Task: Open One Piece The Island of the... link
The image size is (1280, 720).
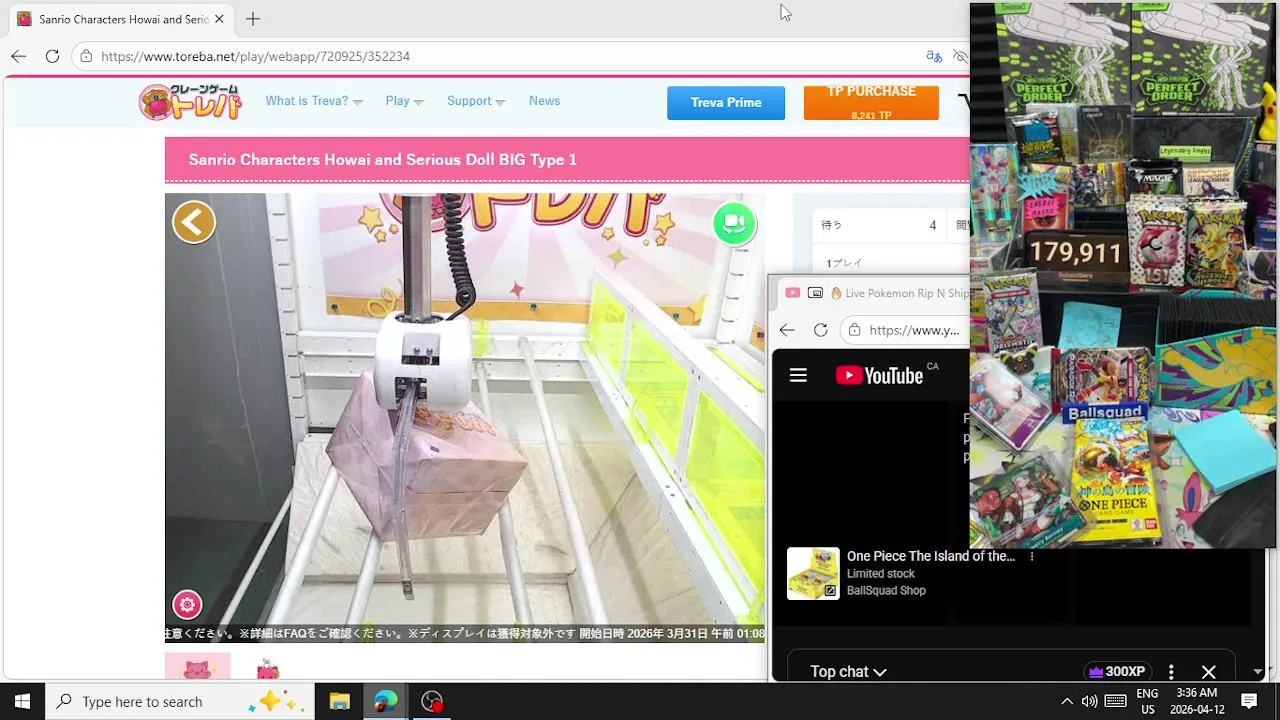Action: pos(931,556)
